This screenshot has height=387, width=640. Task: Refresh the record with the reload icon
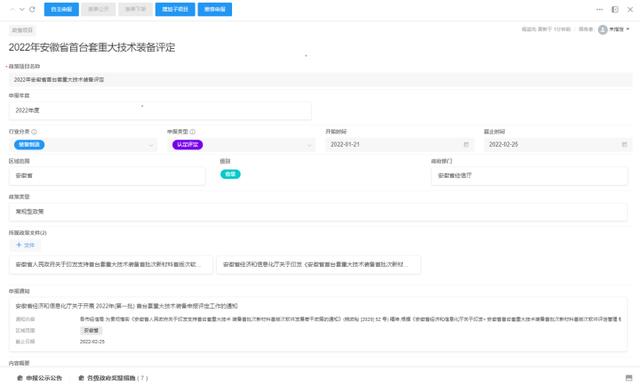point(32,9)
